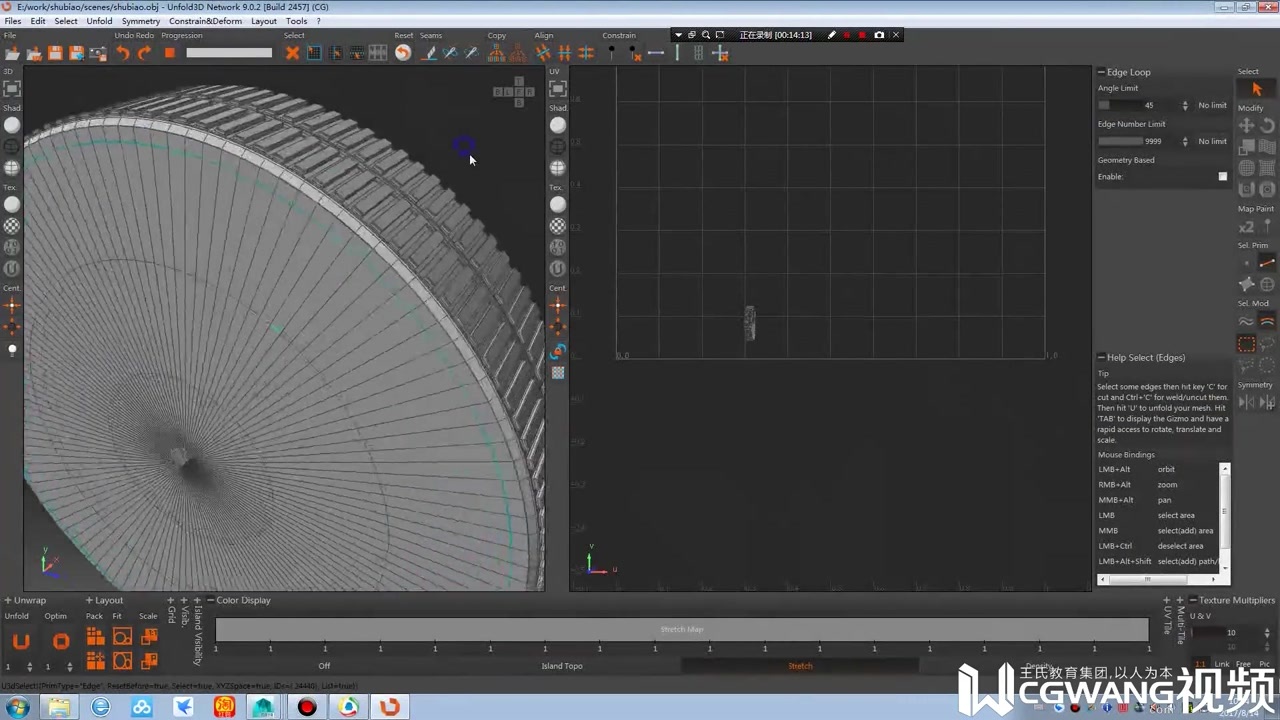Open the Select menu
Screen dimensions: 1280x720
tap(66, 21)
